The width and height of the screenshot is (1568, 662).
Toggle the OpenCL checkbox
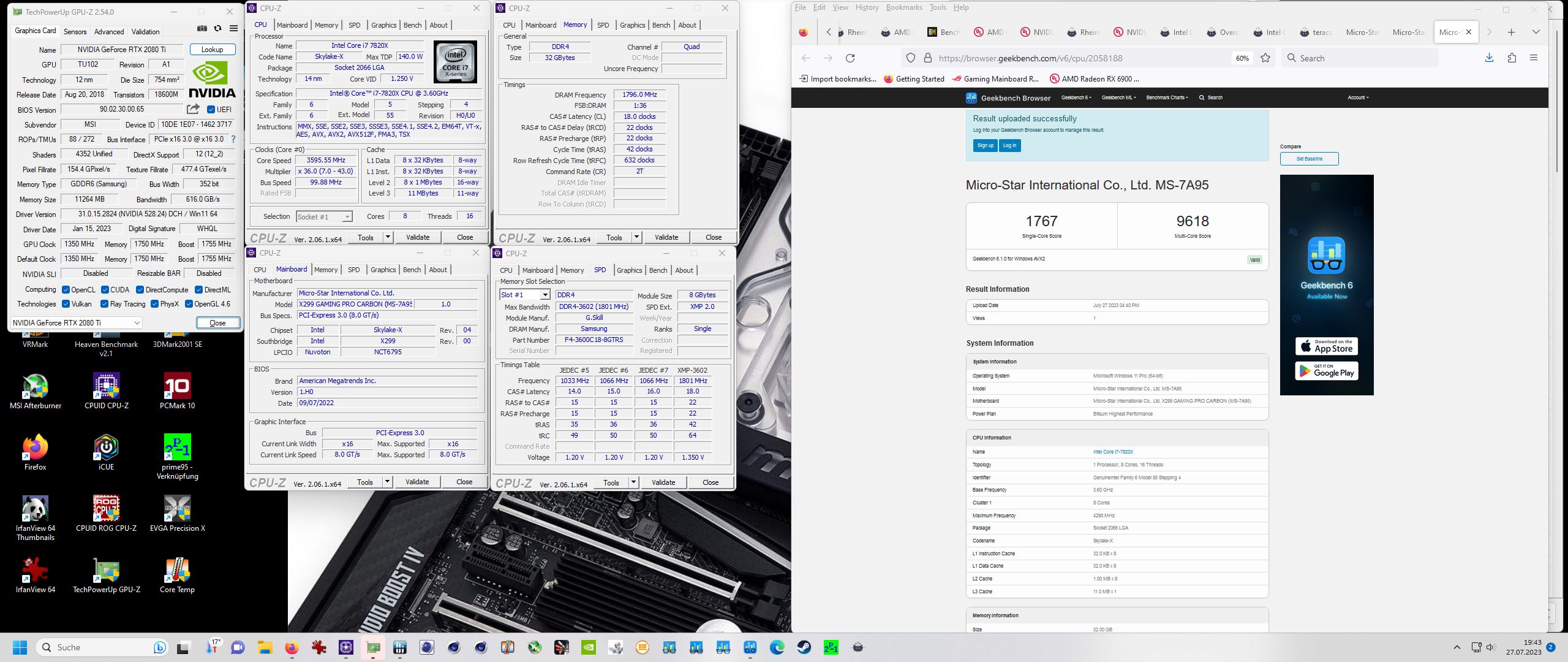coord(66,290)
